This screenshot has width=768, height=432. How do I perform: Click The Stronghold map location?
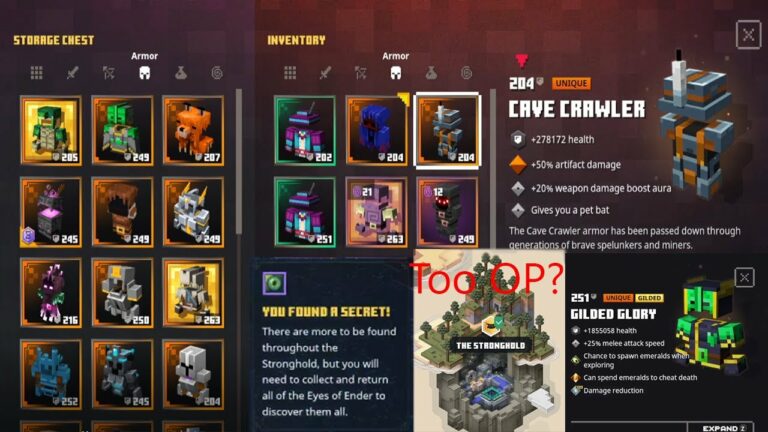coord(490,345)
